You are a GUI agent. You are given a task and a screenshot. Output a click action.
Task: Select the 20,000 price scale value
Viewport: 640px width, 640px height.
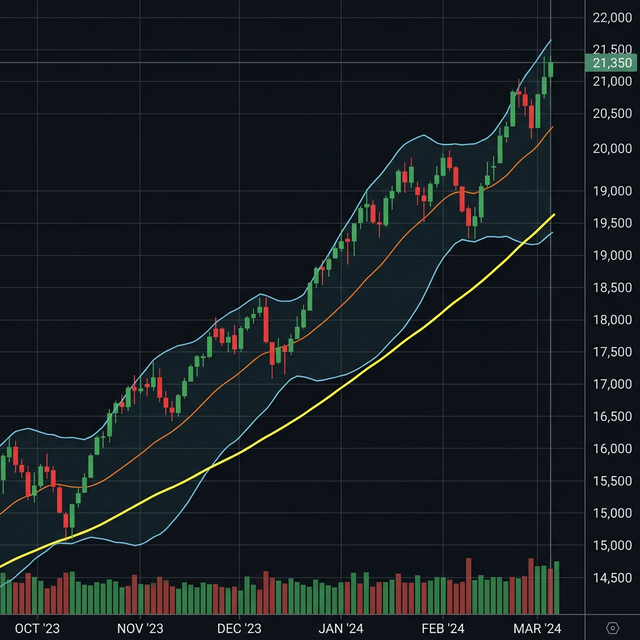[x=611, y=149]
